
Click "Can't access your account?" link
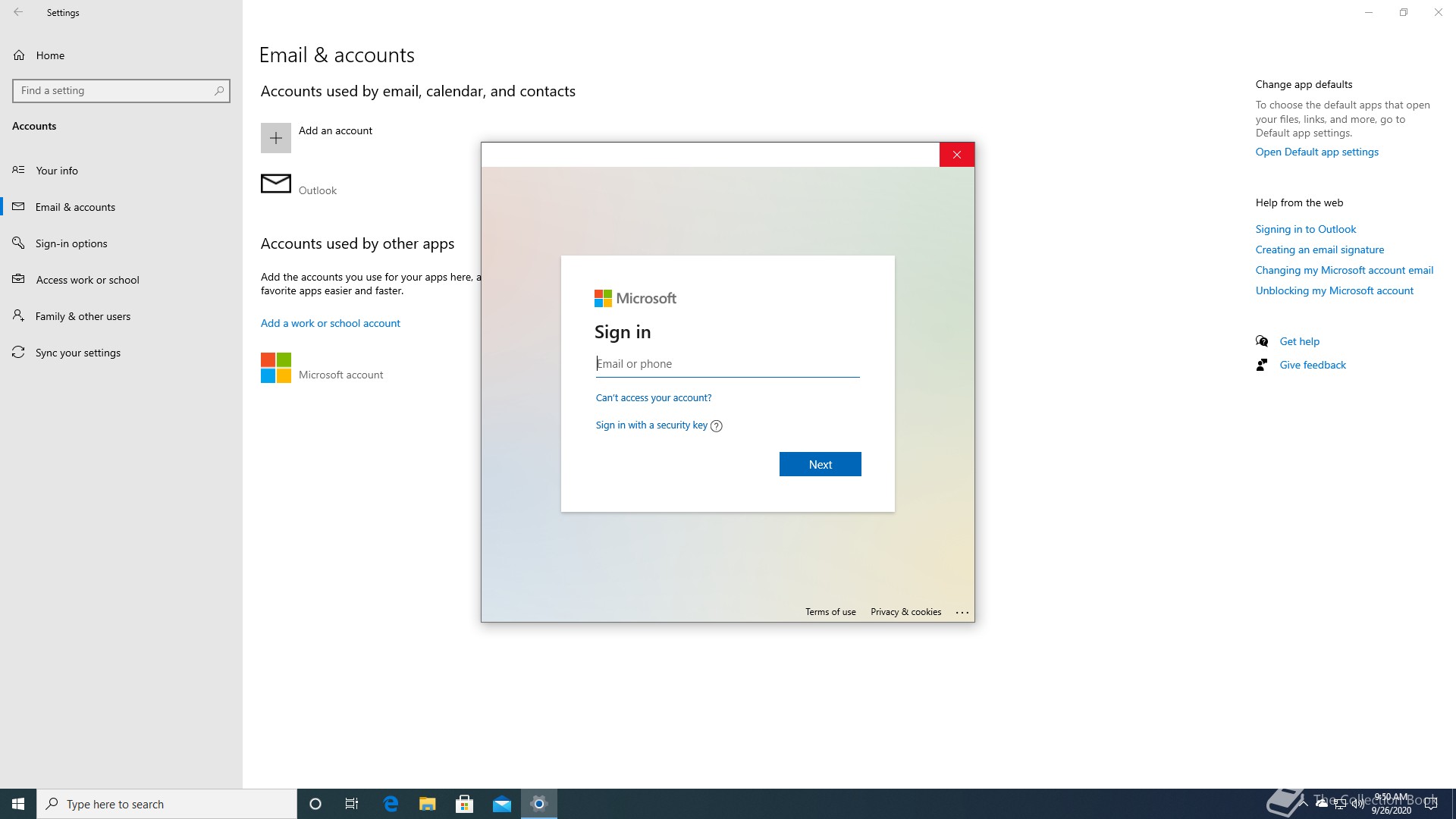pos(653,397)
